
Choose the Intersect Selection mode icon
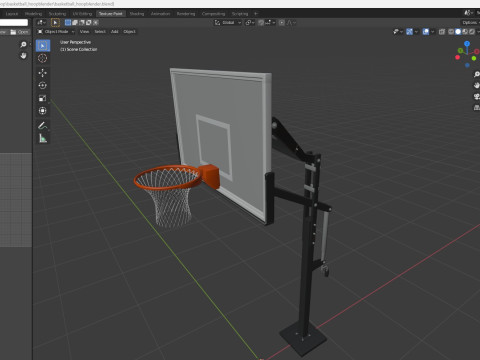96,23
